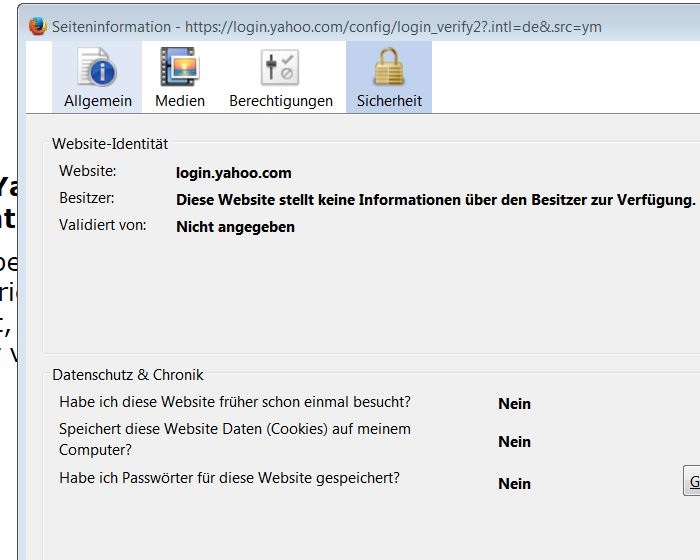Viewport: 700px width, 560px height.
Task: Click the "Website-Identität" section heading
Action: [x=110, y=144]
